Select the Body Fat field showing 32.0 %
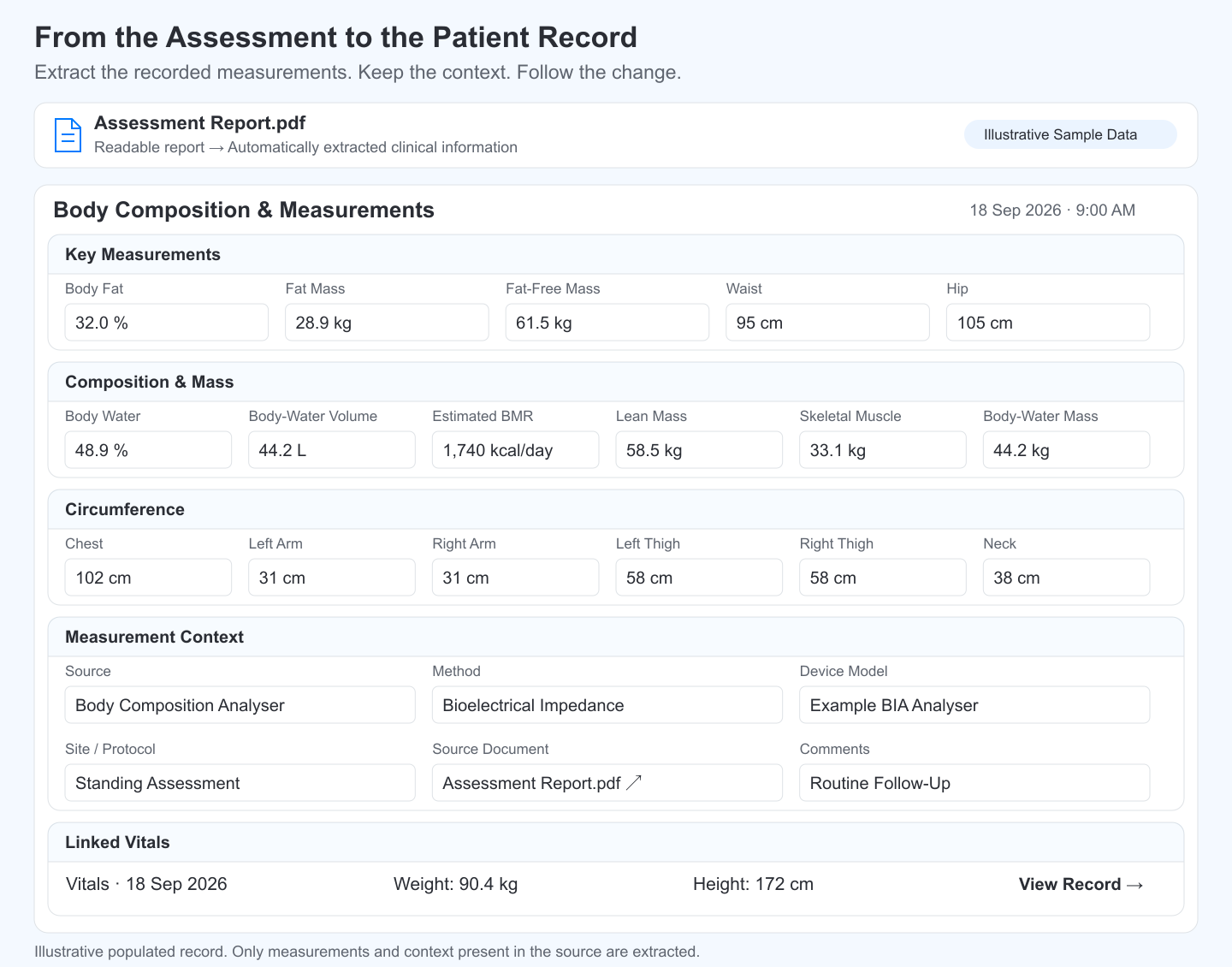The image size is (1232, 967). coord(167,323)
